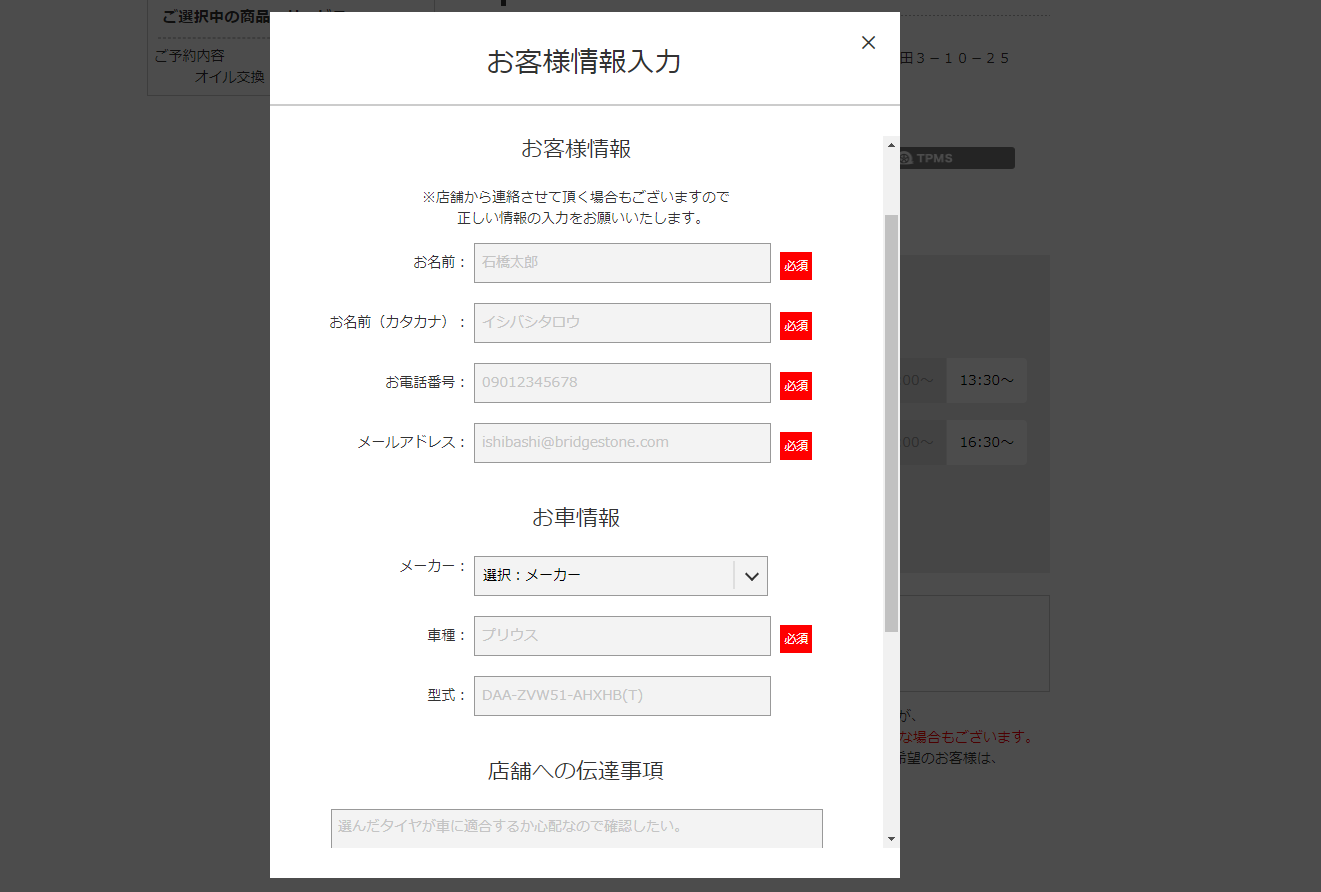The width and height of the screenshot is (1321, 892).
Task: Click the 店舗への伝達事項 text area
Action: click(x=576, y=828)
